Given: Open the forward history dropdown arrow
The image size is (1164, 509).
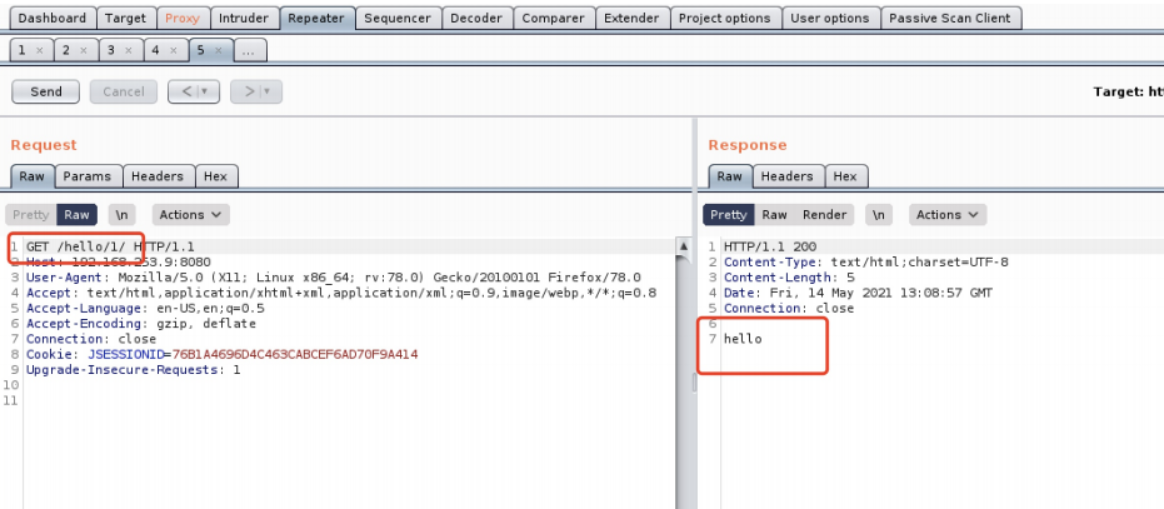Looking at the screenshot, I should [x=267, y=91].
